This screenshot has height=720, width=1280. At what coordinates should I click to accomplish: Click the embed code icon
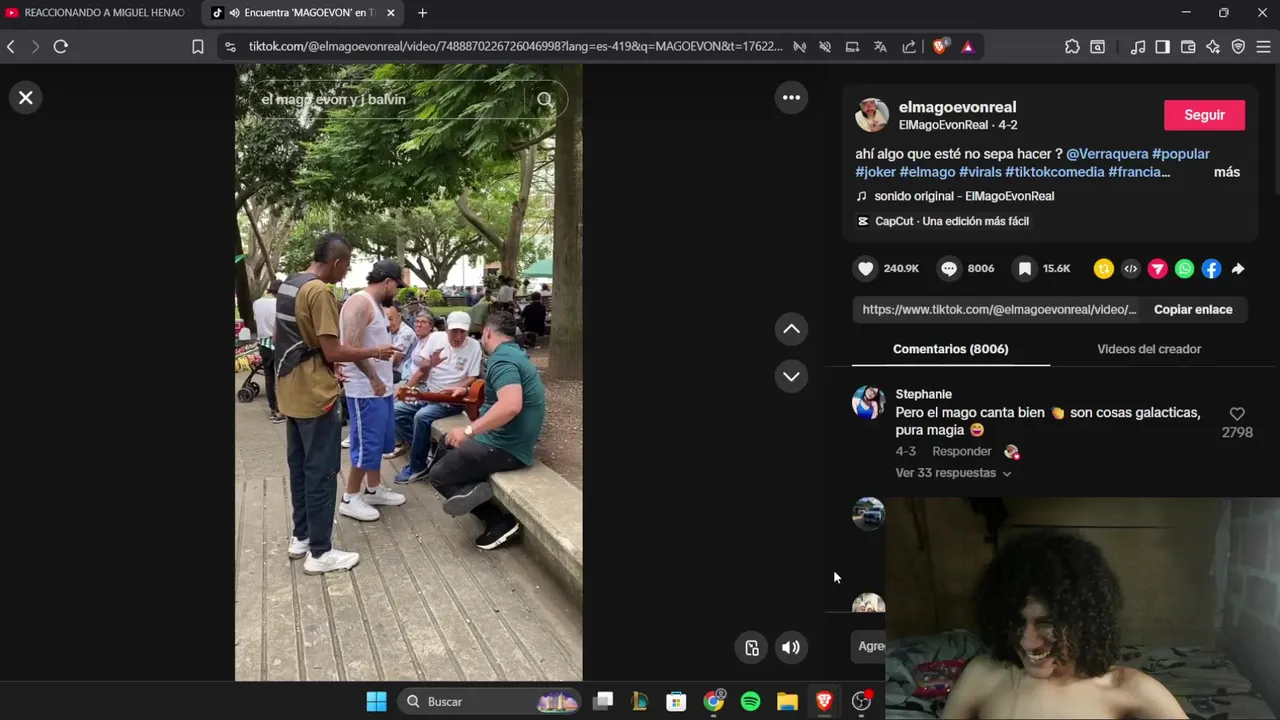coord(1131,268)
